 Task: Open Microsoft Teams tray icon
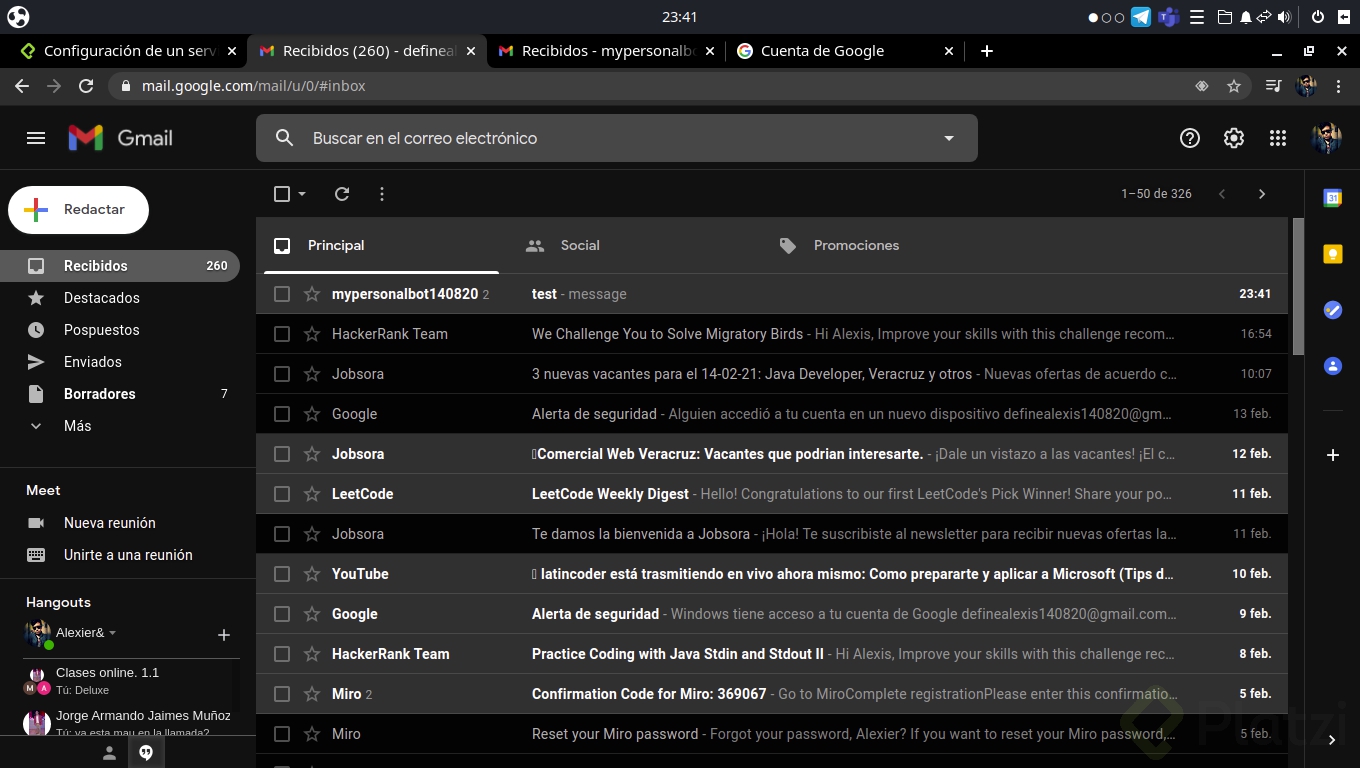tap(1168, 17)
